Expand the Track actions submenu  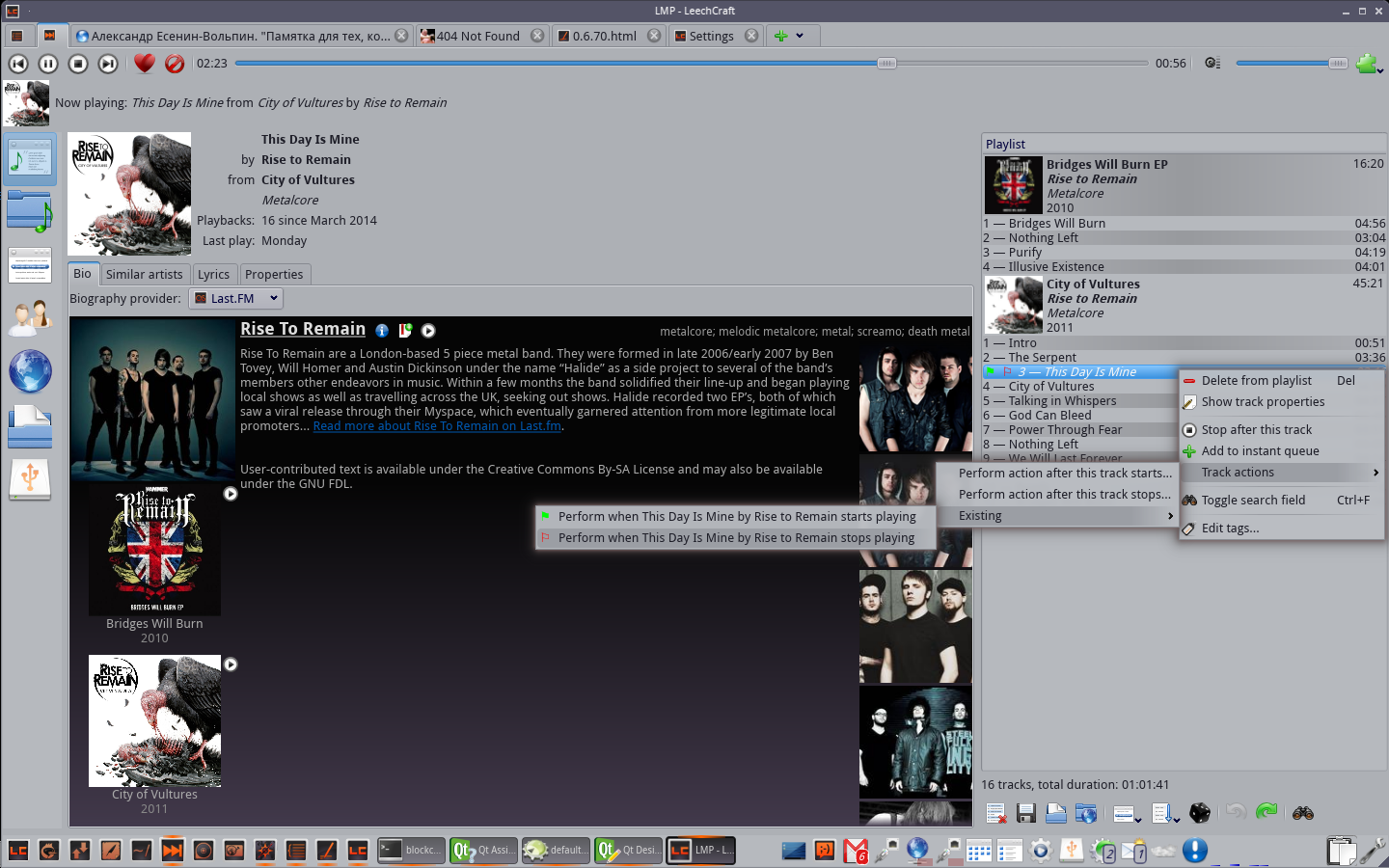pyautogui.click(x=1282, y=473)
